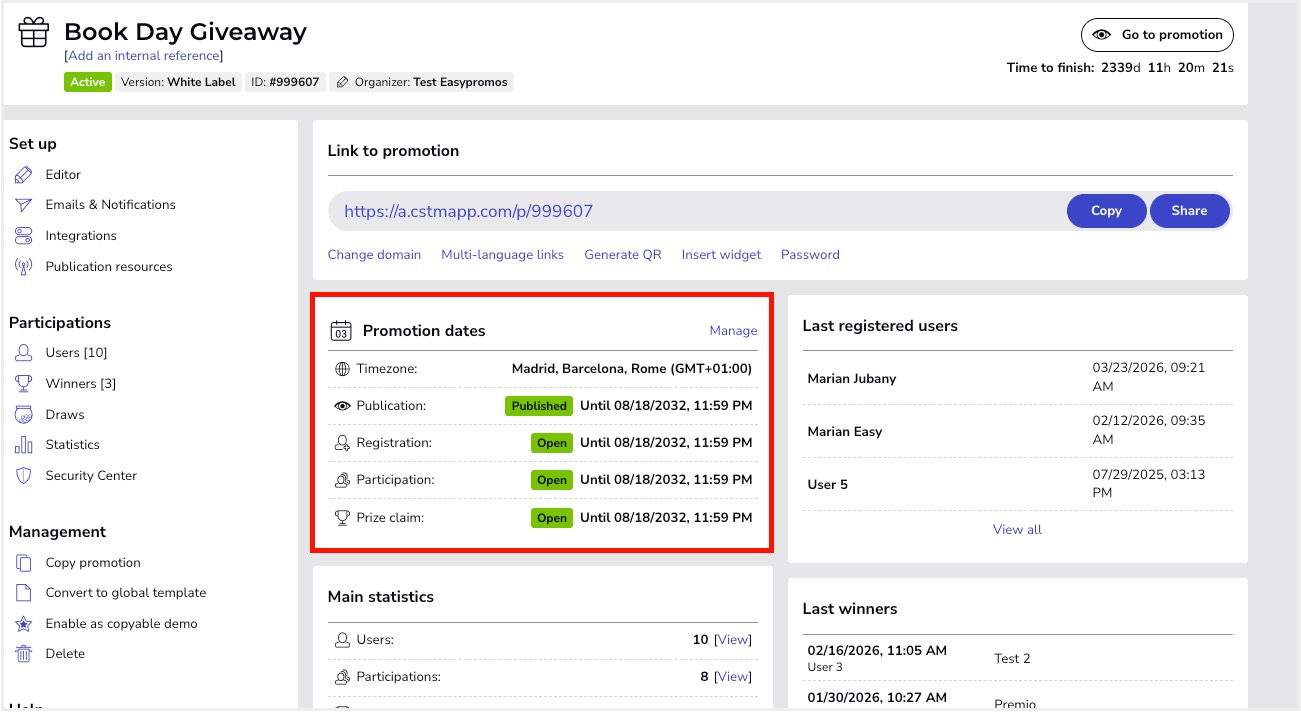Select Enable as copyable demo

coord(121,624)
